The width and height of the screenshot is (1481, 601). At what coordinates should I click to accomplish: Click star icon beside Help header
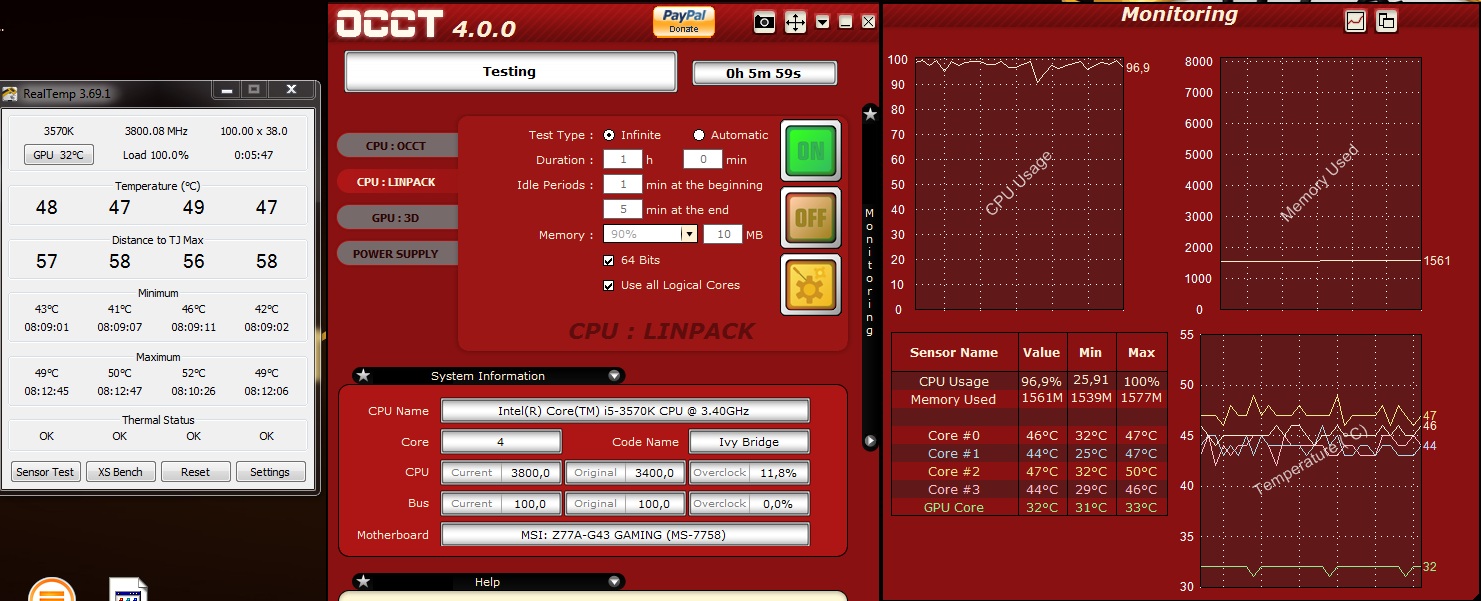[x=363, y=581]
